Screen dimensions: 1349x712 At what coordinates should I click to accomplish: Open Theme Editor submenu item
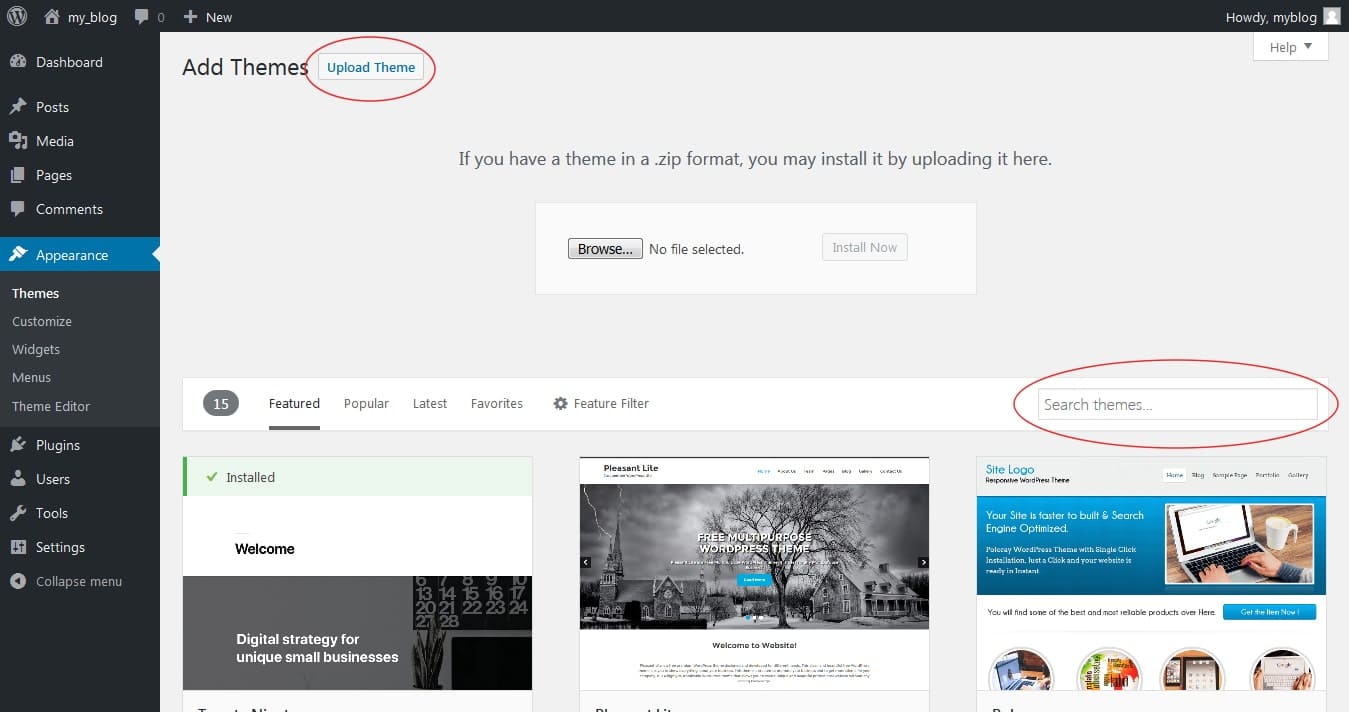coord(51,406)
